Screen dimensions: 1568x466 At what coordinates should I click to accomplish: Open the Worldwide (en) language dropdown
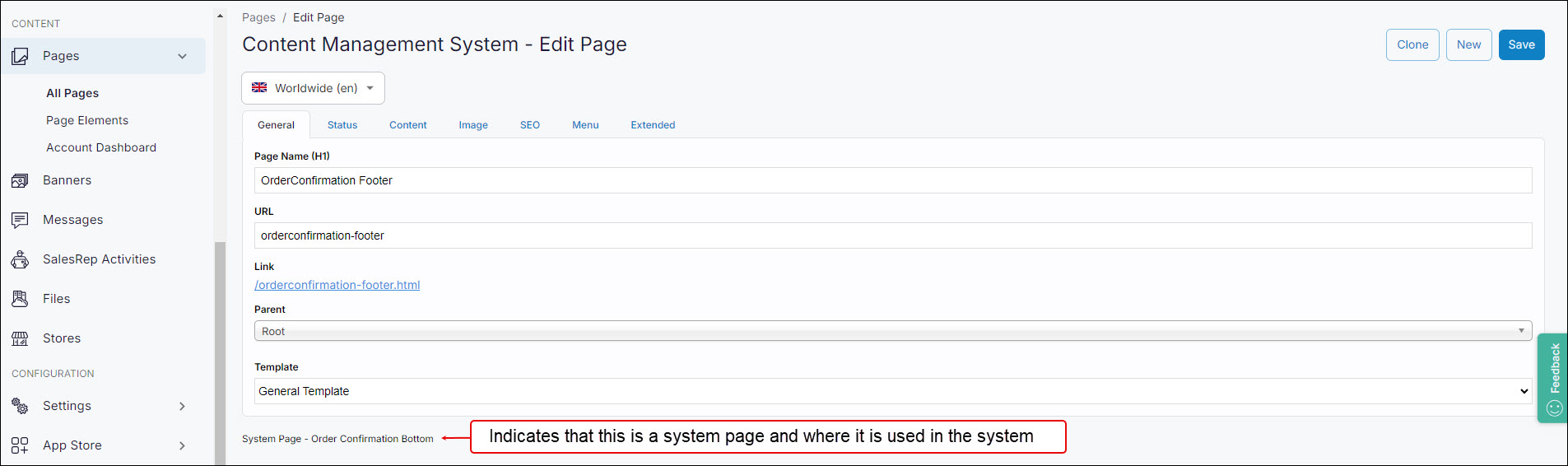pos(313,88)
